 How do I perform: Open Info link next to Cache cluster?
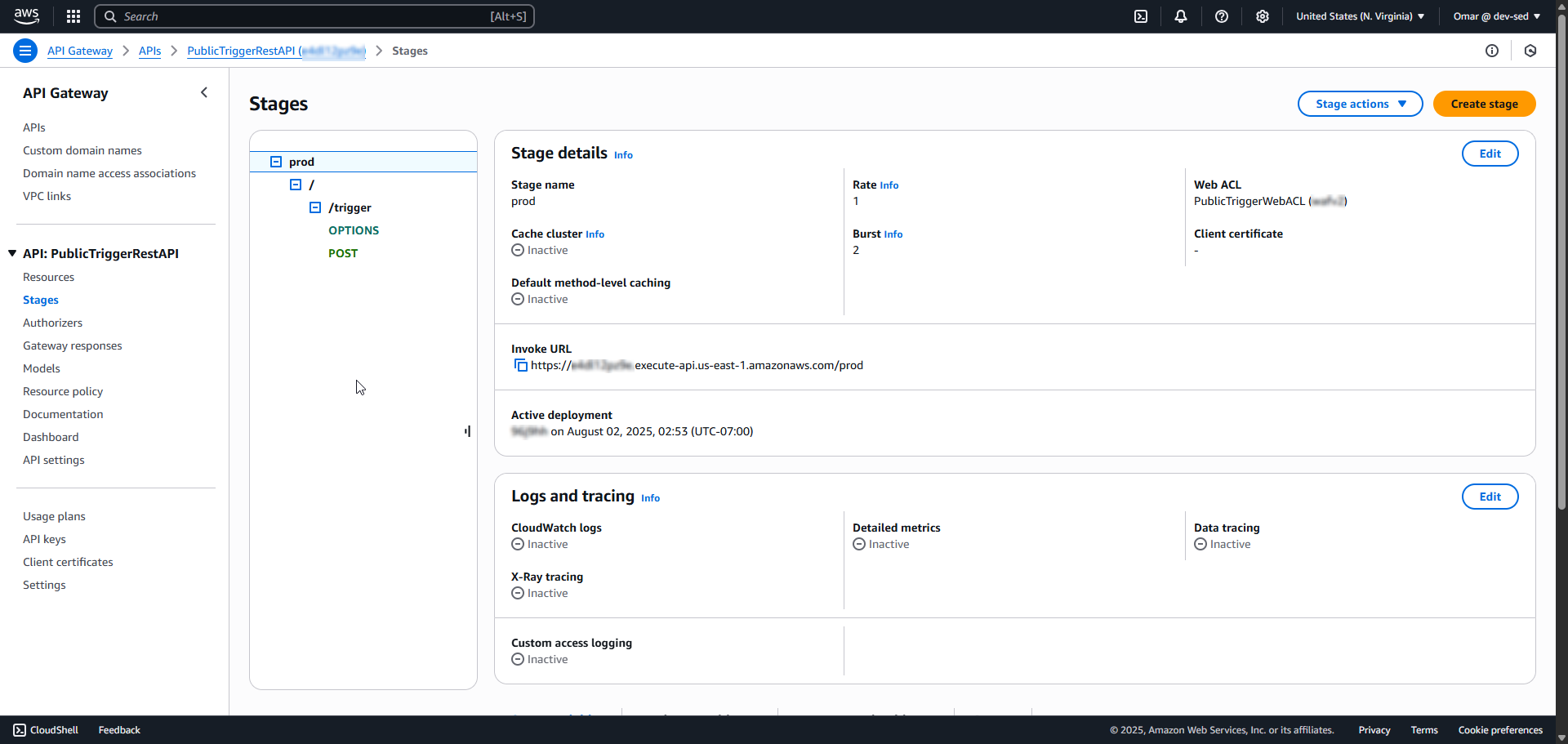click(595, 234)
